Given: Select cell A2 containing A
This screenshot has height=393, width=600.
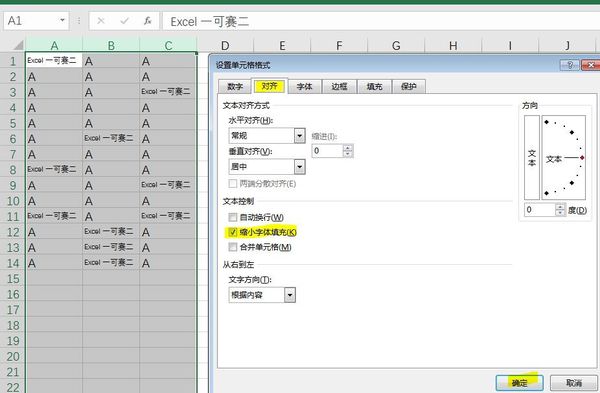Looking at the screenshot, I should coord(54,77).
